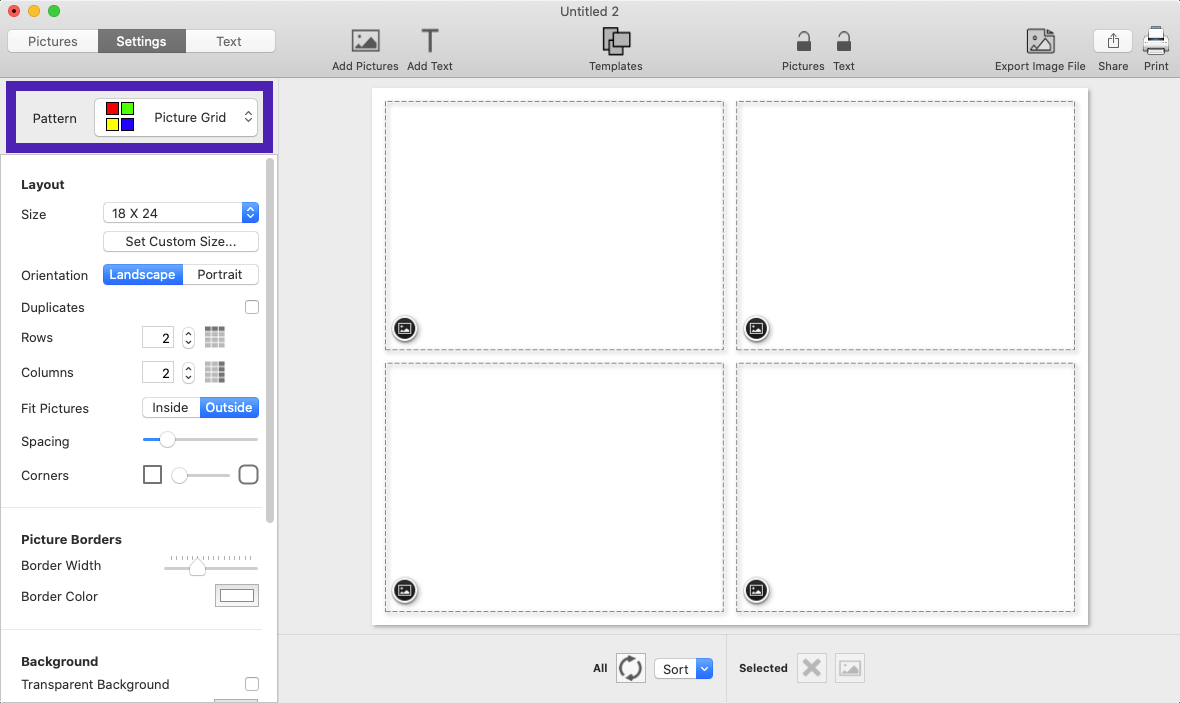Check the Transparent Background option
Screen dimensions: 1180x703
point(252,683)
